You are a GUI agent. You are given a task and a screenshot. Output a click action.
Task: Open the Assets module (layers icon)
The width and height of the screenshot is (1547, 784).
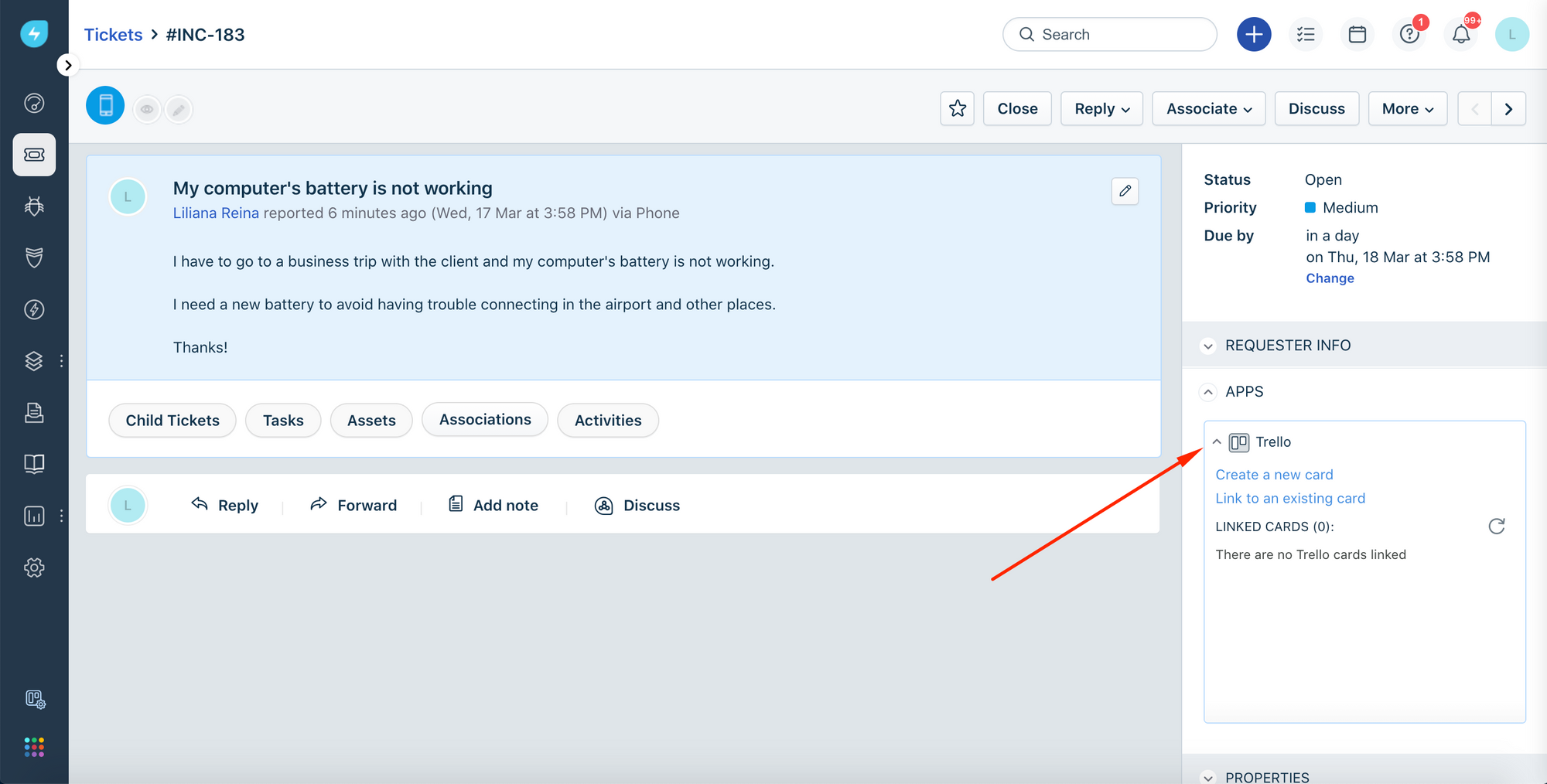point(34,360)
